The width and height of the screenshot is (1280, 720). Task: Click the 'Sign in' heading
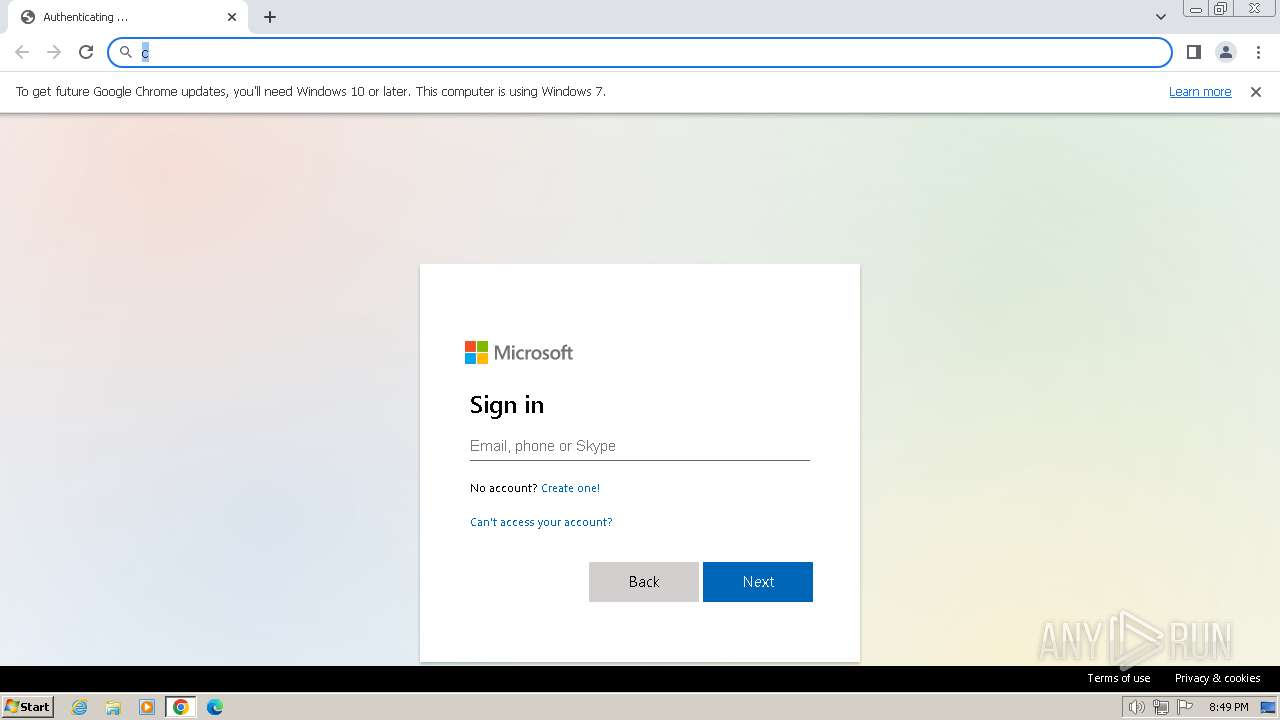pos(507,405)
